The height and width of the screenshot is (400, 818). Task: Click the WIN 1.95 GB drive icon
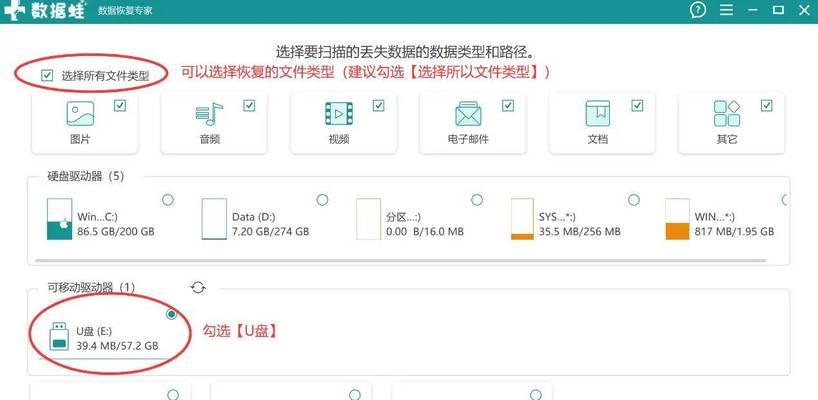click(678, 219)
